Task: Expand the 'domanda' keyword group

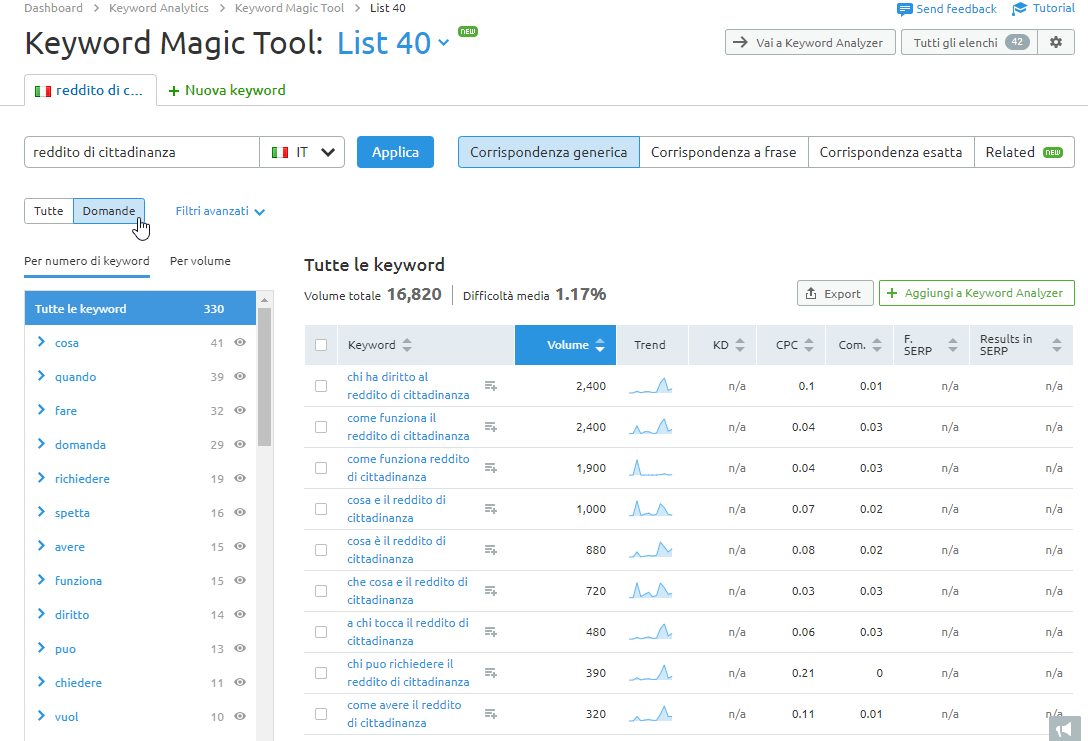Action: click(x=41, y=443)
